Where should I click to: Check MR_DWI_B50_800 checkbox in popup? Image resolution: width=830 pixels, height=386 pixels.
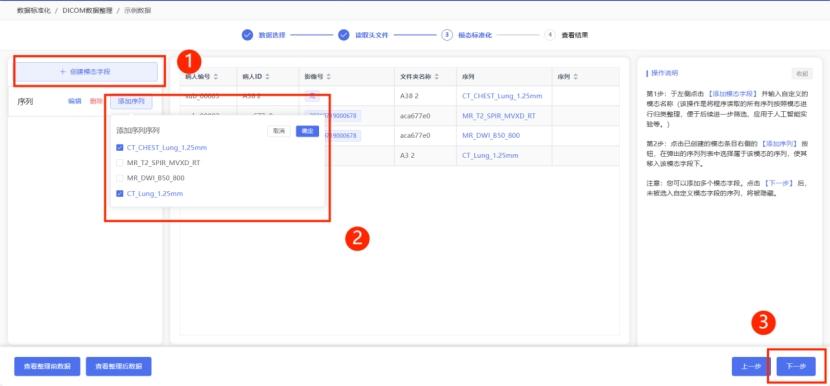pos(120,178)
